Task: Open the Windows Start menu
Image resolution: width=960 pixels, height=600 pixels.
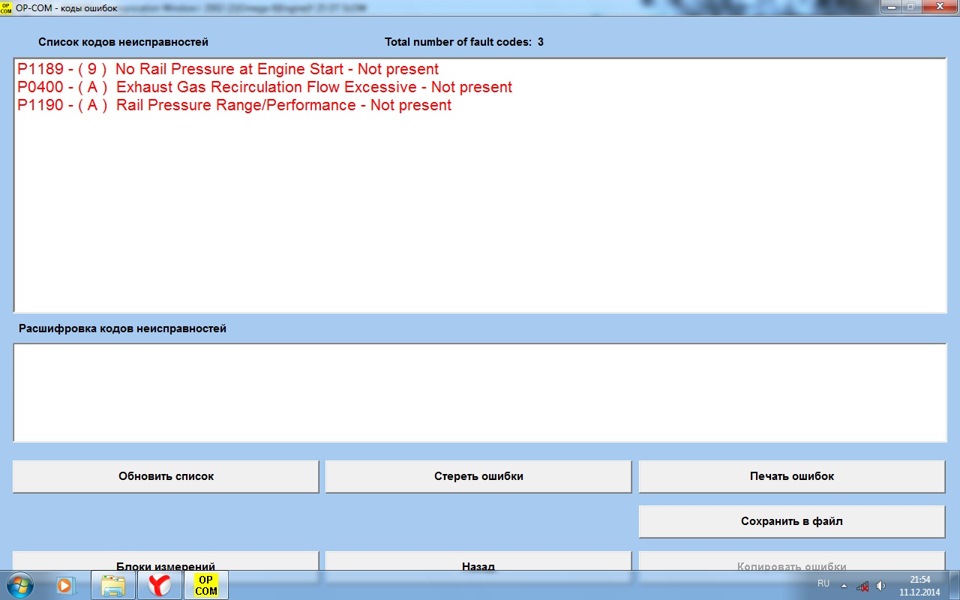Action: coord(20,585)
